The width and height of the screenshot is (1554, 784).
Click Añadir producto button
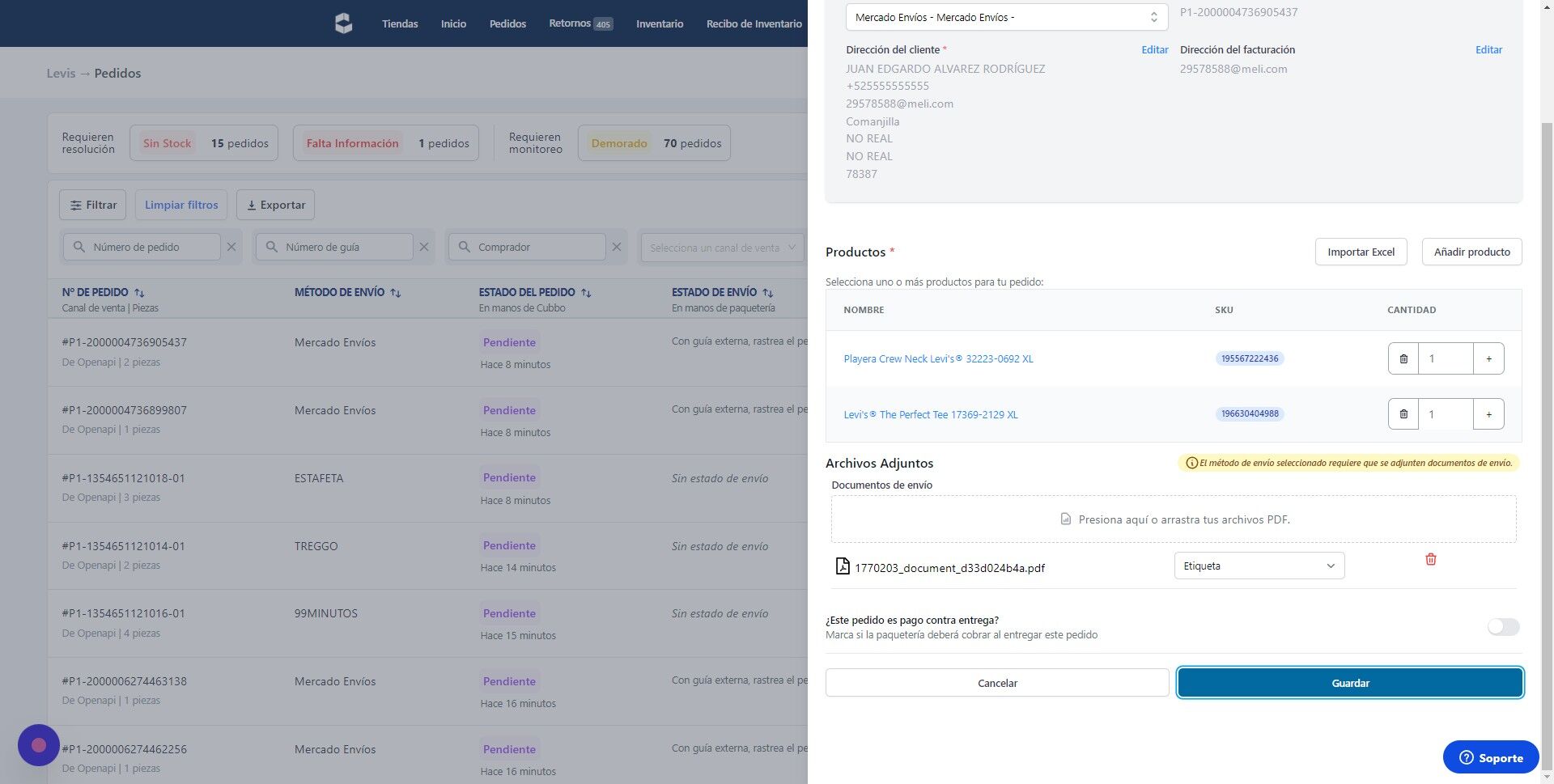[x=1471, y=252]
